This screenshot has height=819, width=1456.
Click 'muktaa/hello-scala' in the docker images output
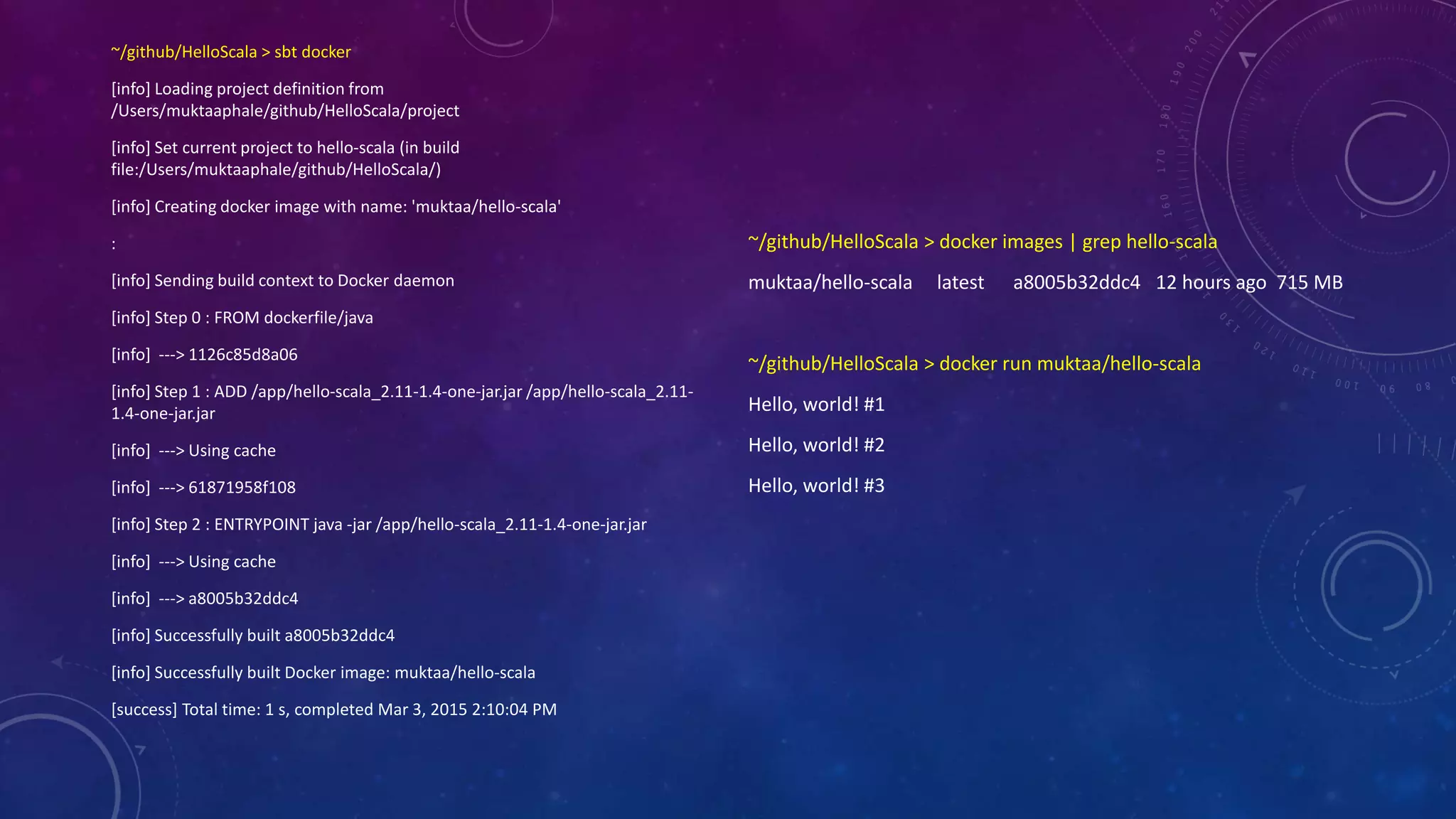click(830, 282)
